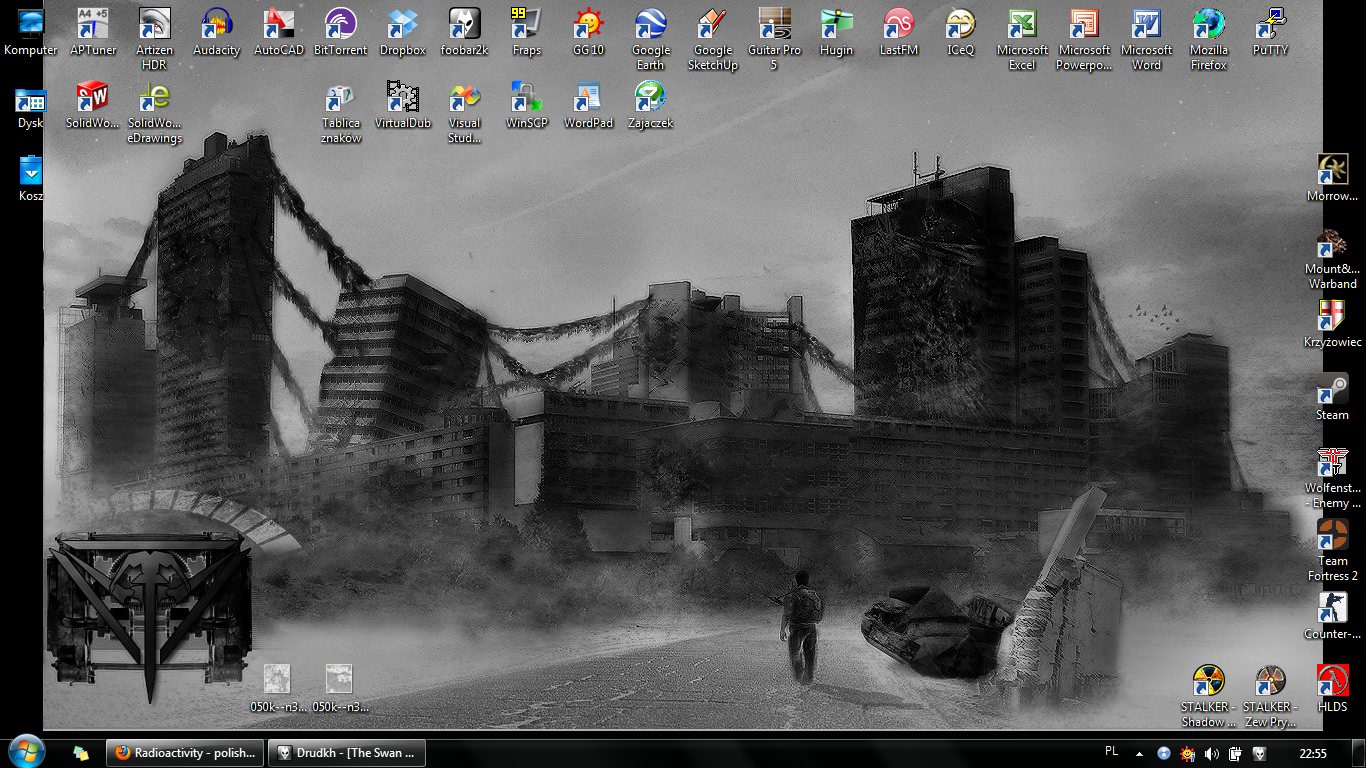Select the Team Fortress 2 icon
The height and width of the screenshot is (768, 1366).
coord(1332,536)
